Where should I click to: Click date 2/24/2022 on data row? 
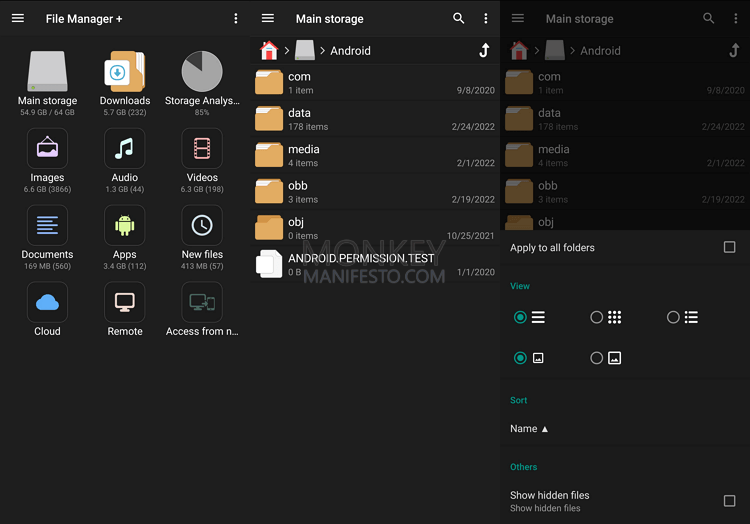[473, 127]
